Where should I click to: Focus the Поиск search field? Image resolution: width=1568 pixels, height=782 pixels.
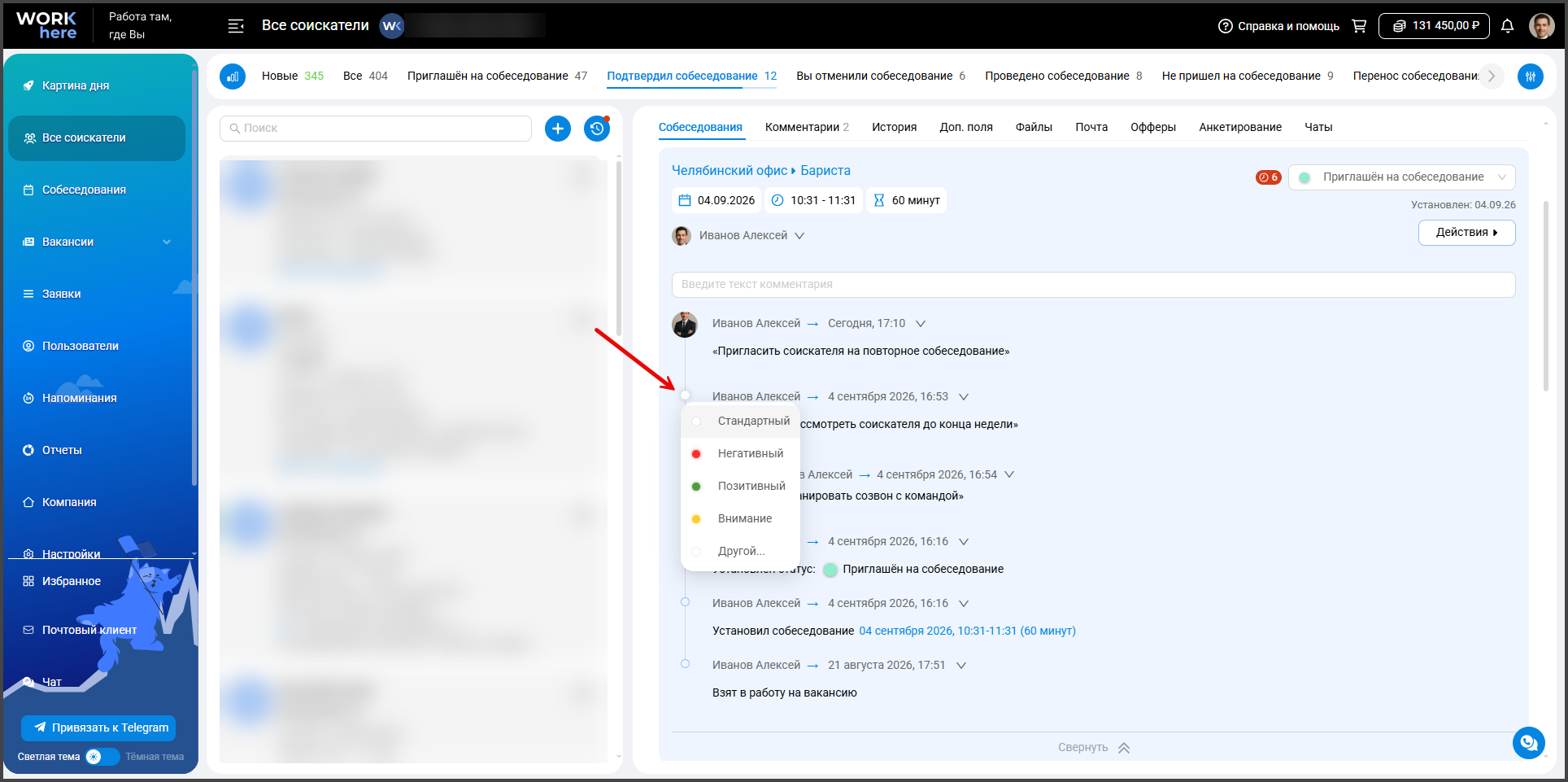click(376, 129)
